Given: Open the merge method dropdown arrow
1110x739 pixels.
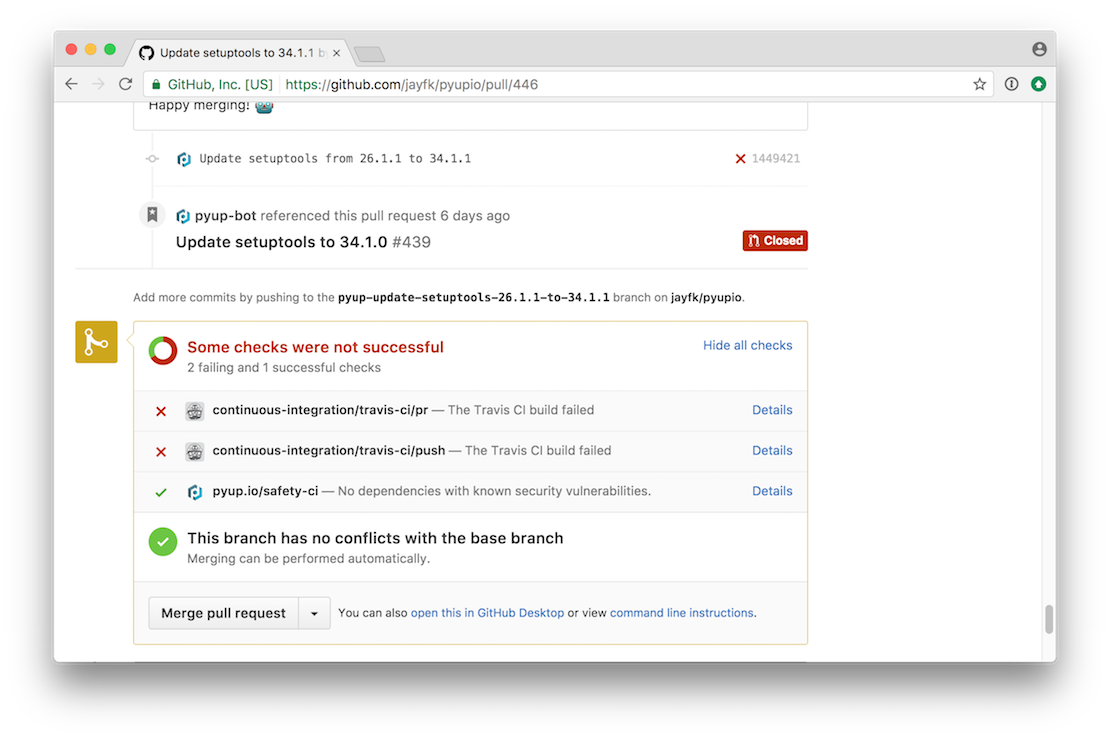Looking at the screenshot, I should 314,613.
